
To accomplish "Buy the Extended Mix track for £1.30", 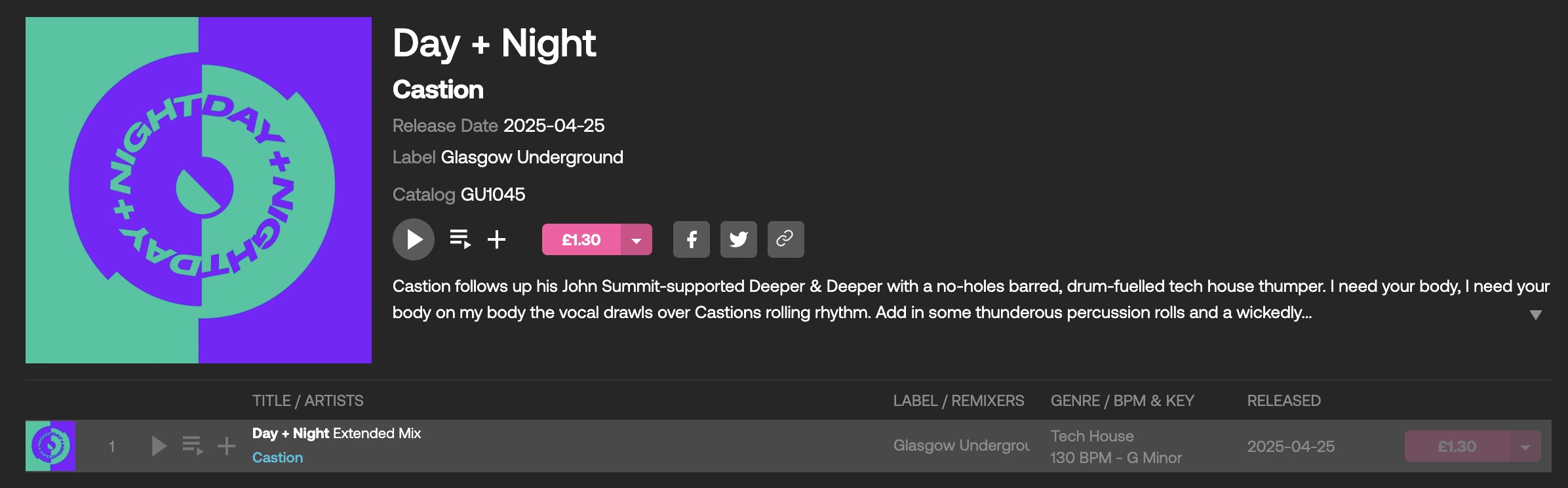I will tap(1457, 447).
